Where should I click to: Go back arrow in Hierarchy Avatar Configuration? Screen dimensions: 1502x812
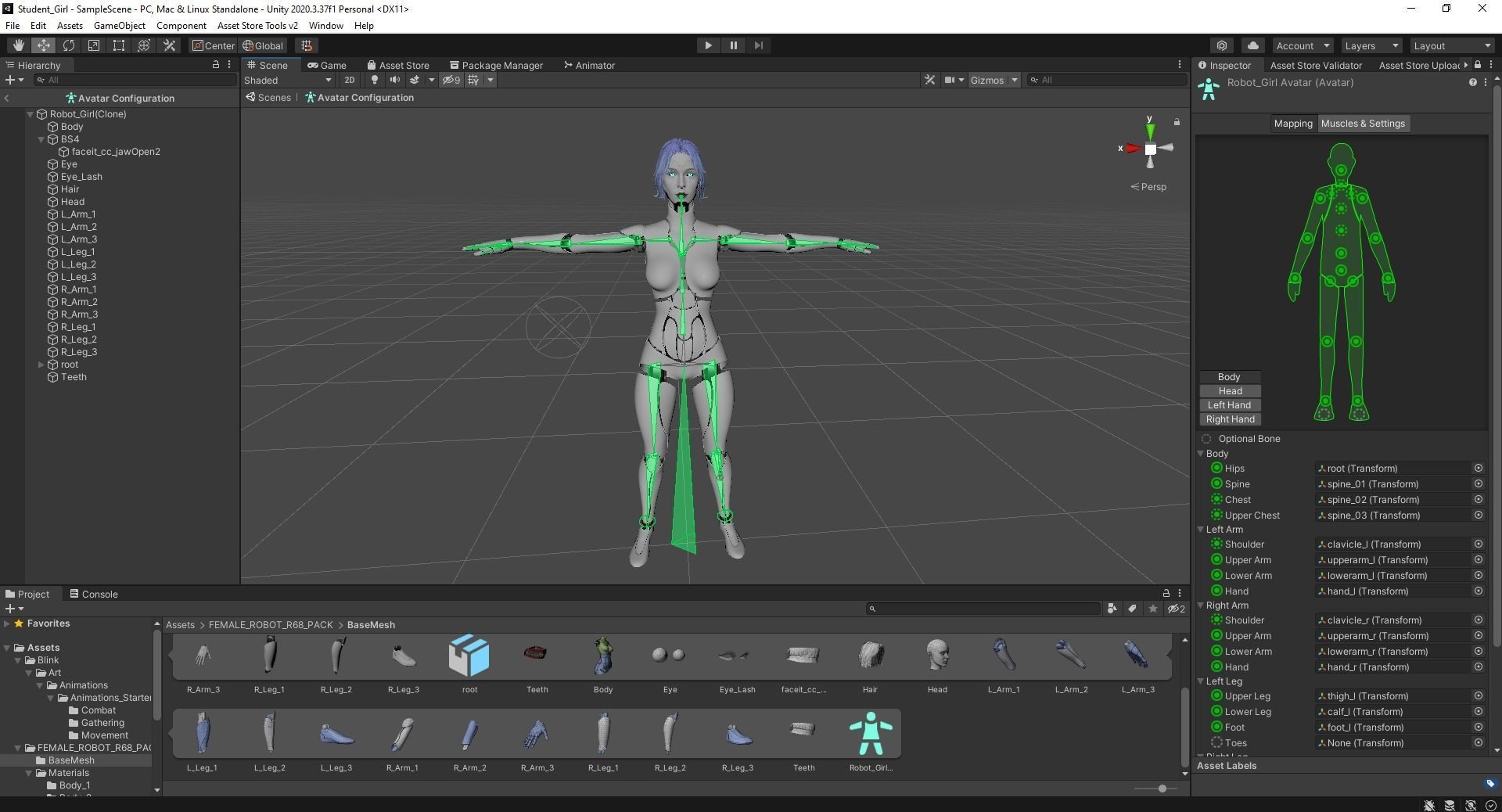(x=7, y=99)
